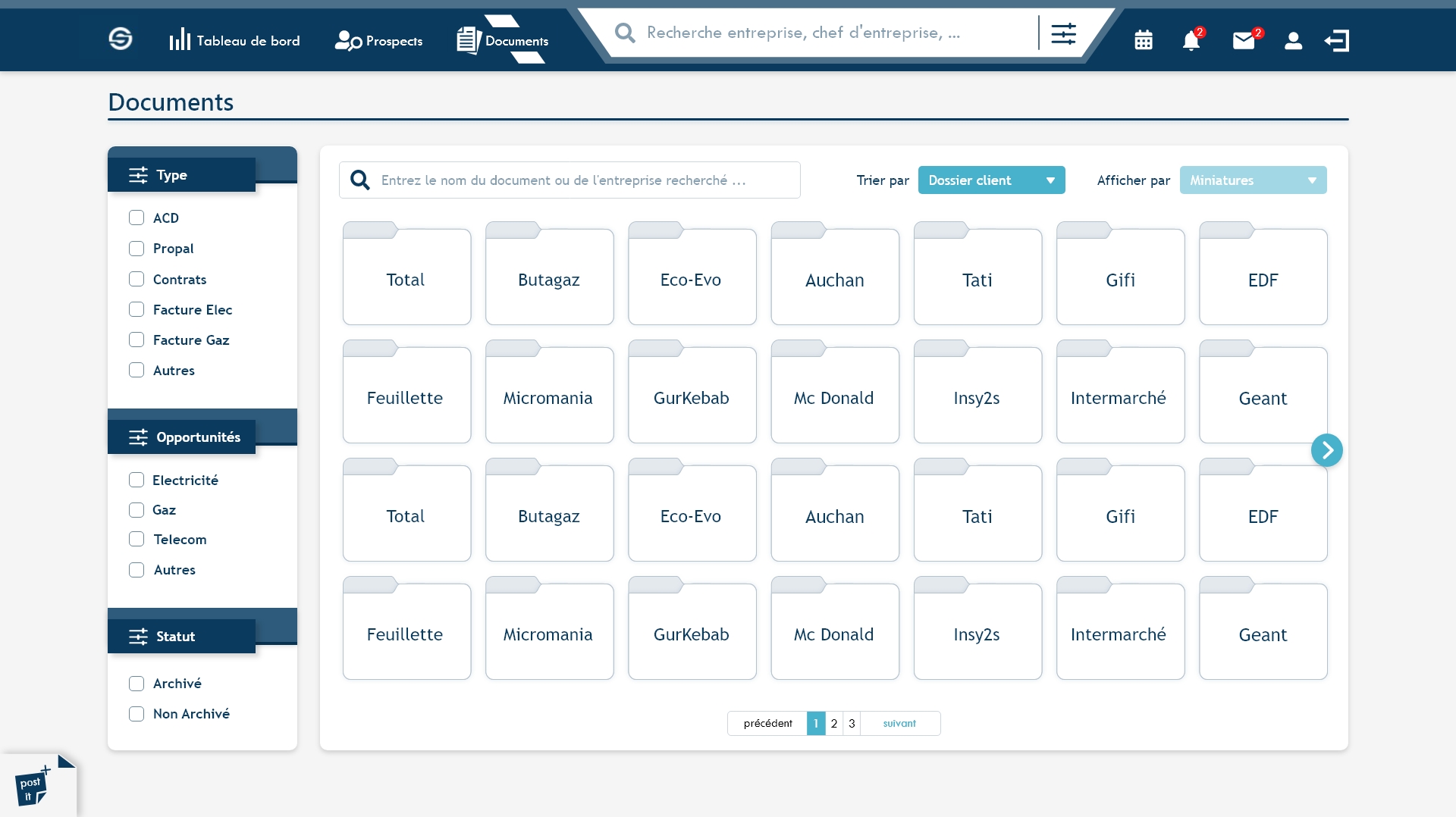Check the Contrats checkbox
The image size is (1456, 817).
pyautogui.click(x=136, y=279)
